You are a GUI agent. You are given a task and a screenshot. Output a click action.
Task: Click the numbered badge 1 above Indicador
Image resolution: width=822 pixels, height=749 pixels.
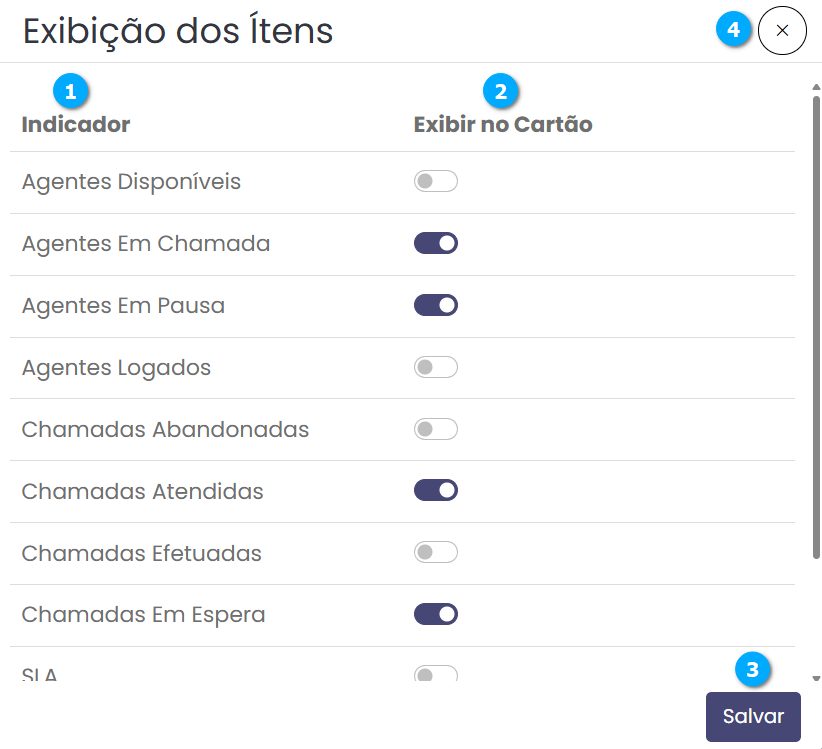(71, 92)
